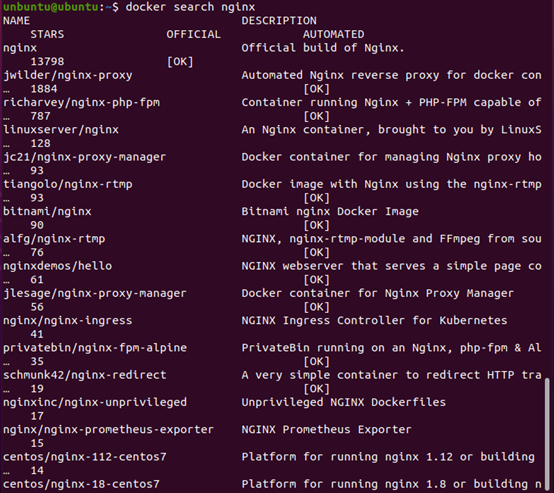
Task: Click the terminal scrollbar thumb
Action: tap(548, 435)
